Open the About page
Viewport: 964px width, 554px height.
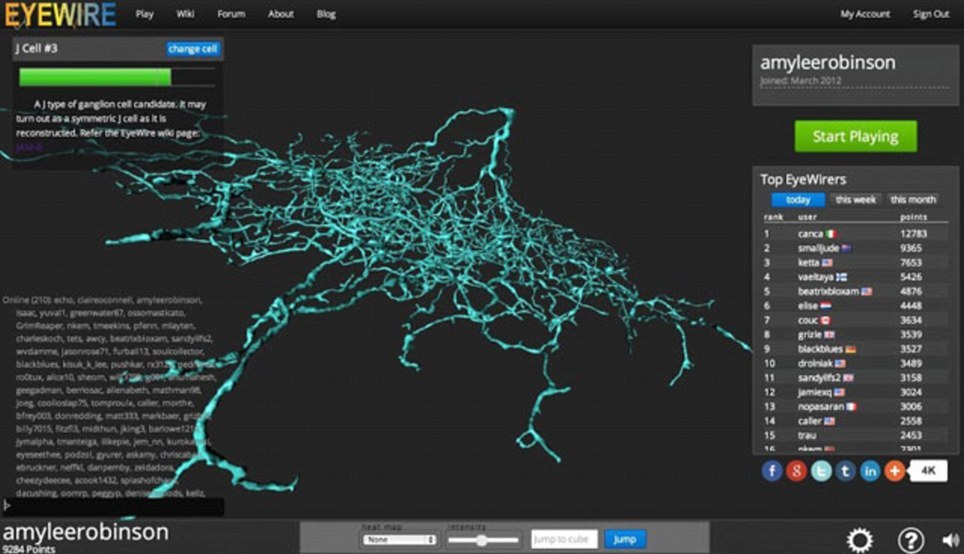[x=280, y=14]
